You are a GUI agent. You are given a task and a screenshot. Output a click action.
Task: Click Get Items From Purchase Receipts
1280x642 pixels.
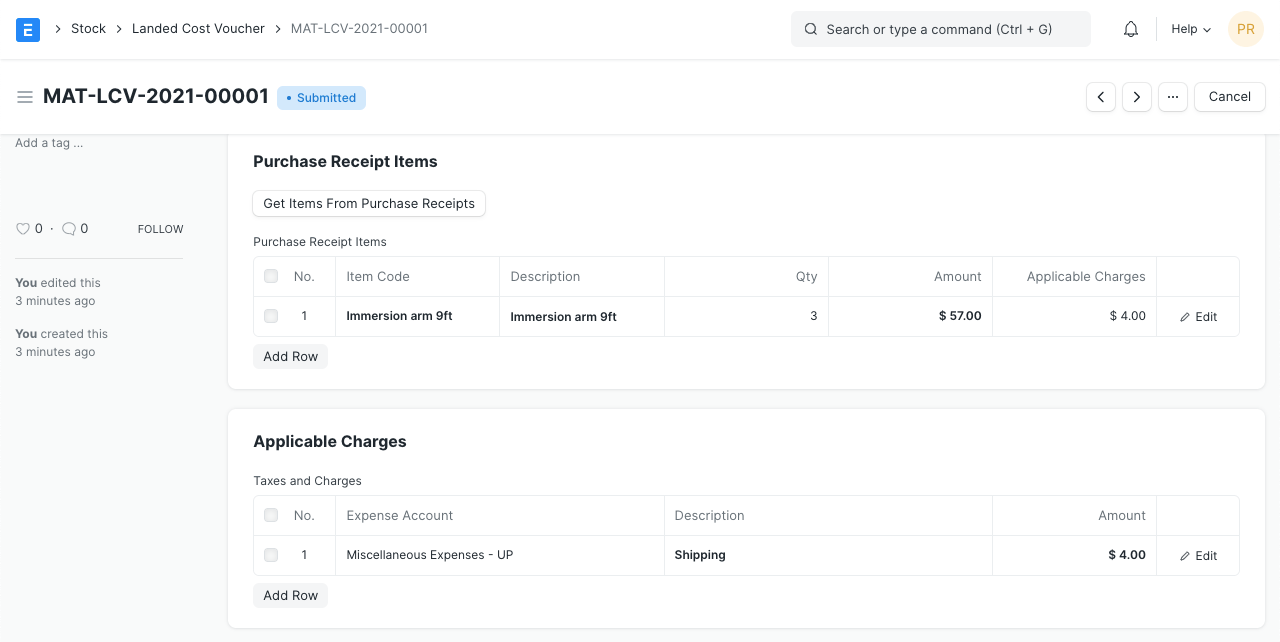[x=368, y=203]
